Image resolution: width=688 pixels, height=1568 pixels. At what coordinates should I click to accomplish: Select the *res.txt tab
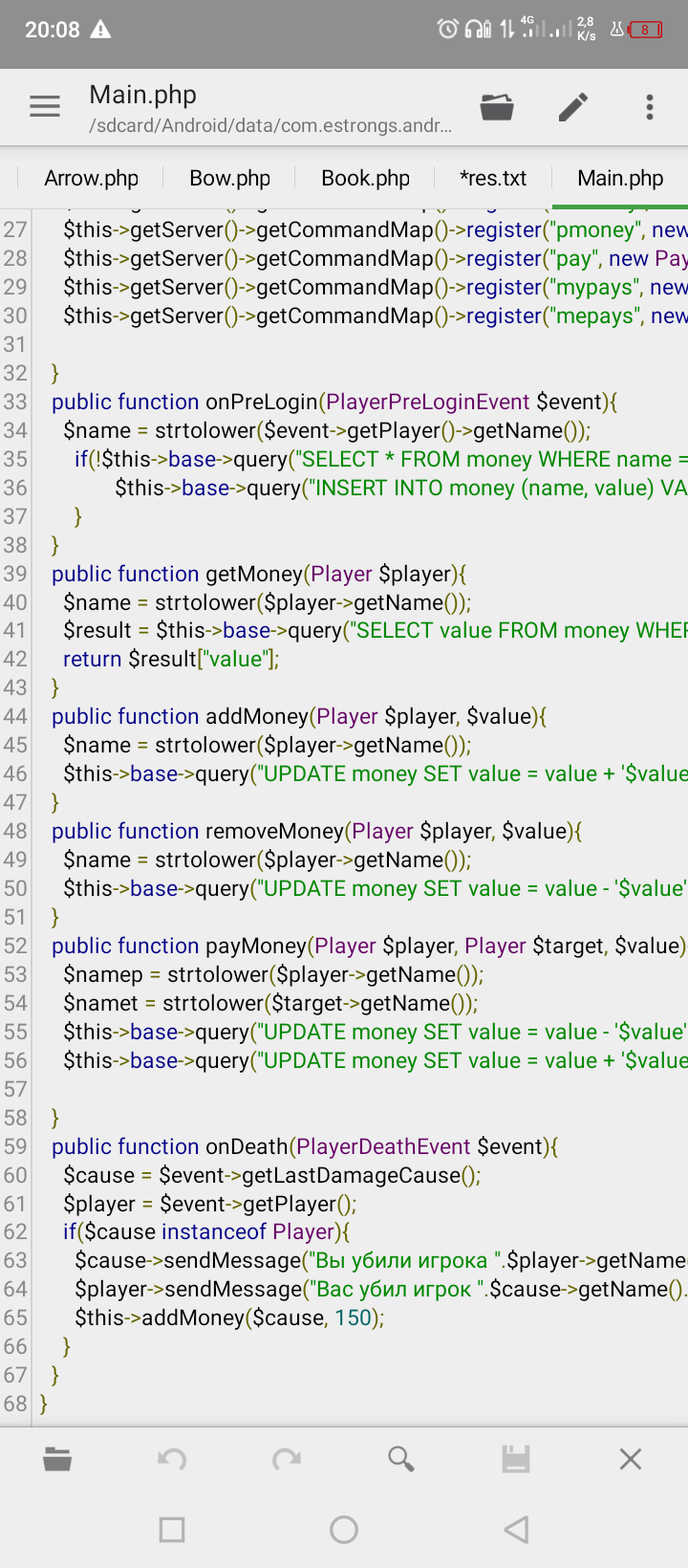[493, 178]
